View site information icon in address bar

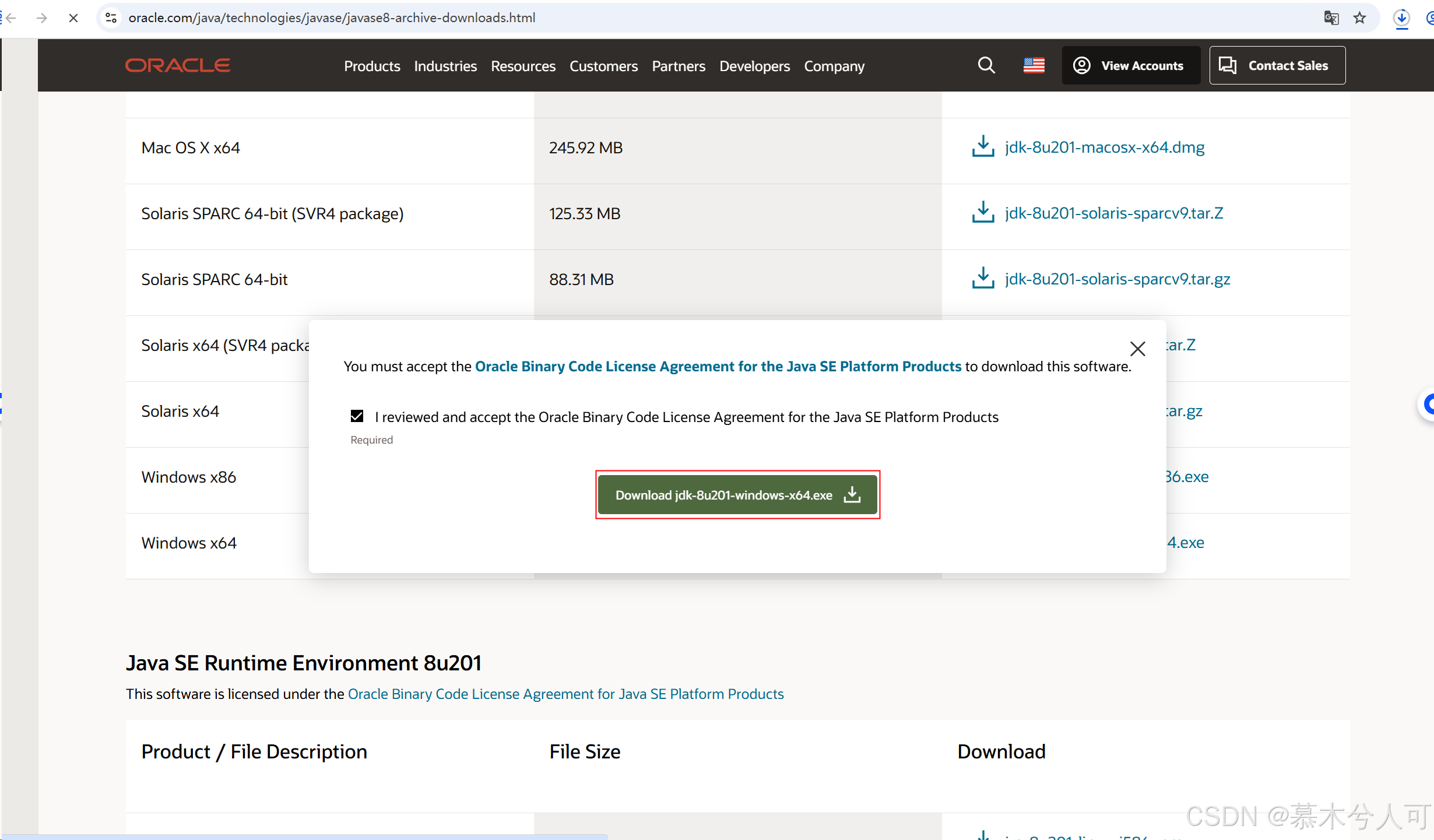111,18
